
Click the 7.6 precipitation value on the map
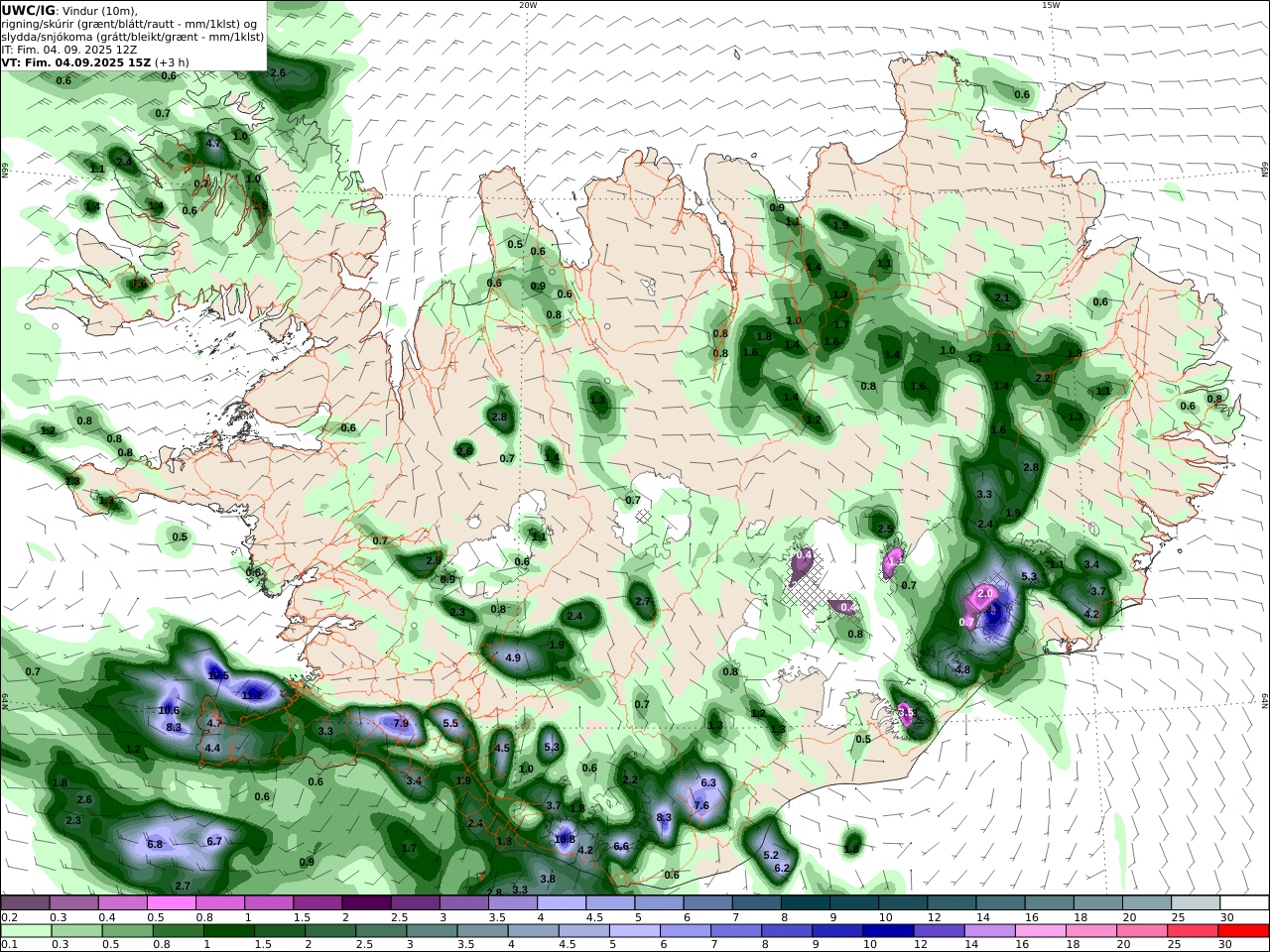pyautogui.click(x=701, y=806)
